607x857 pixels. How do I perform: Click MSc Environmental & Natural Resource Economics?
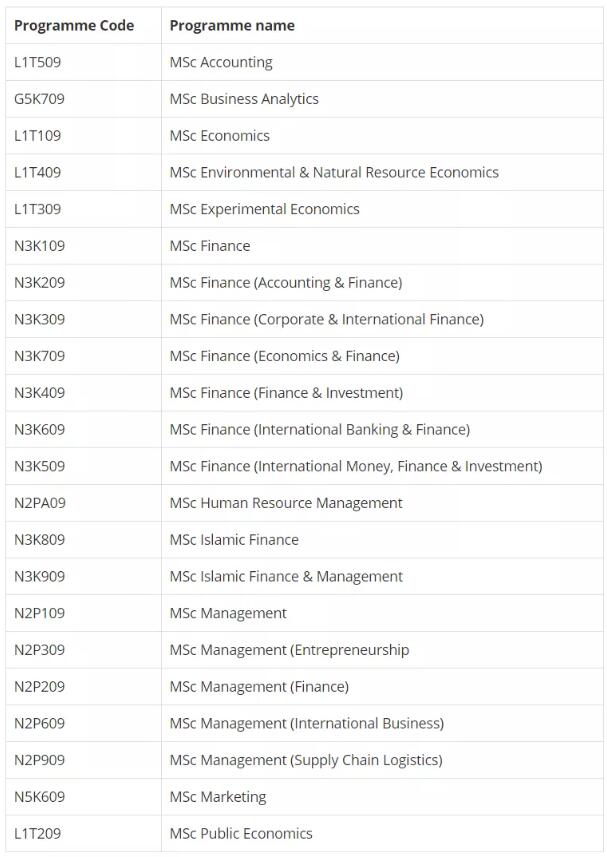click(x=334, y=172)
